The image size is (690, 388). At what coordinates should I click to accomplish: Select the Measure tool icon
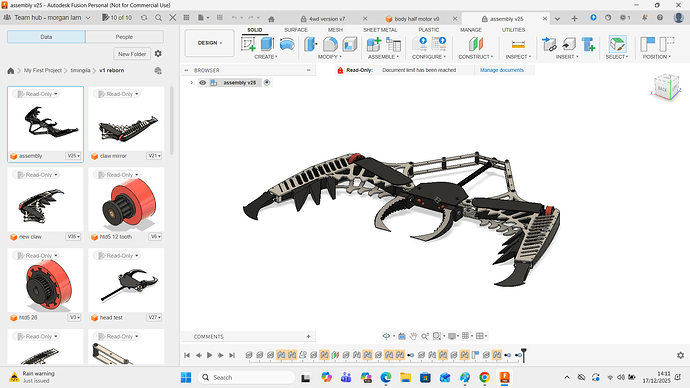tap(518, 44)
